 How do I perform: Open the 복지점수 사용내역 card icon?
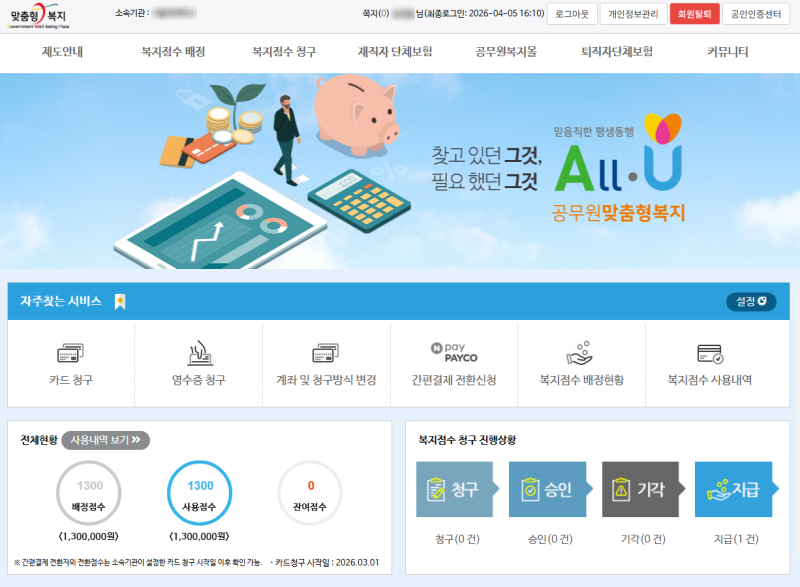coord(710,353)
